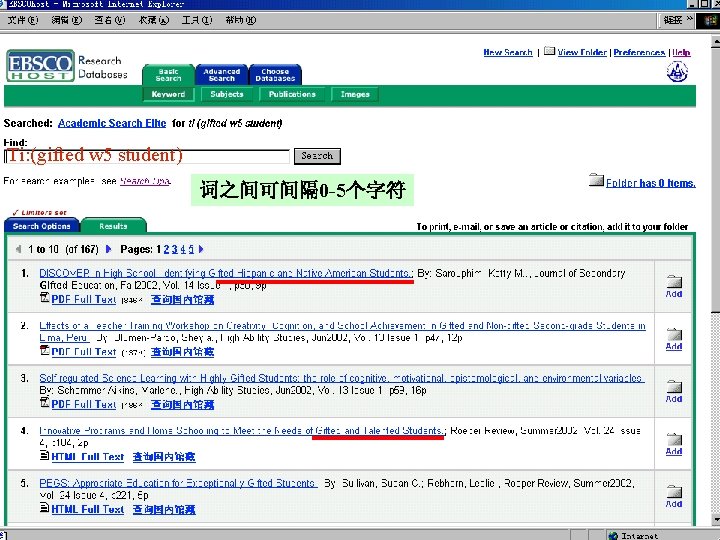Click the Search button
Viewport: 720px width, 540px height.
[317, 156]
